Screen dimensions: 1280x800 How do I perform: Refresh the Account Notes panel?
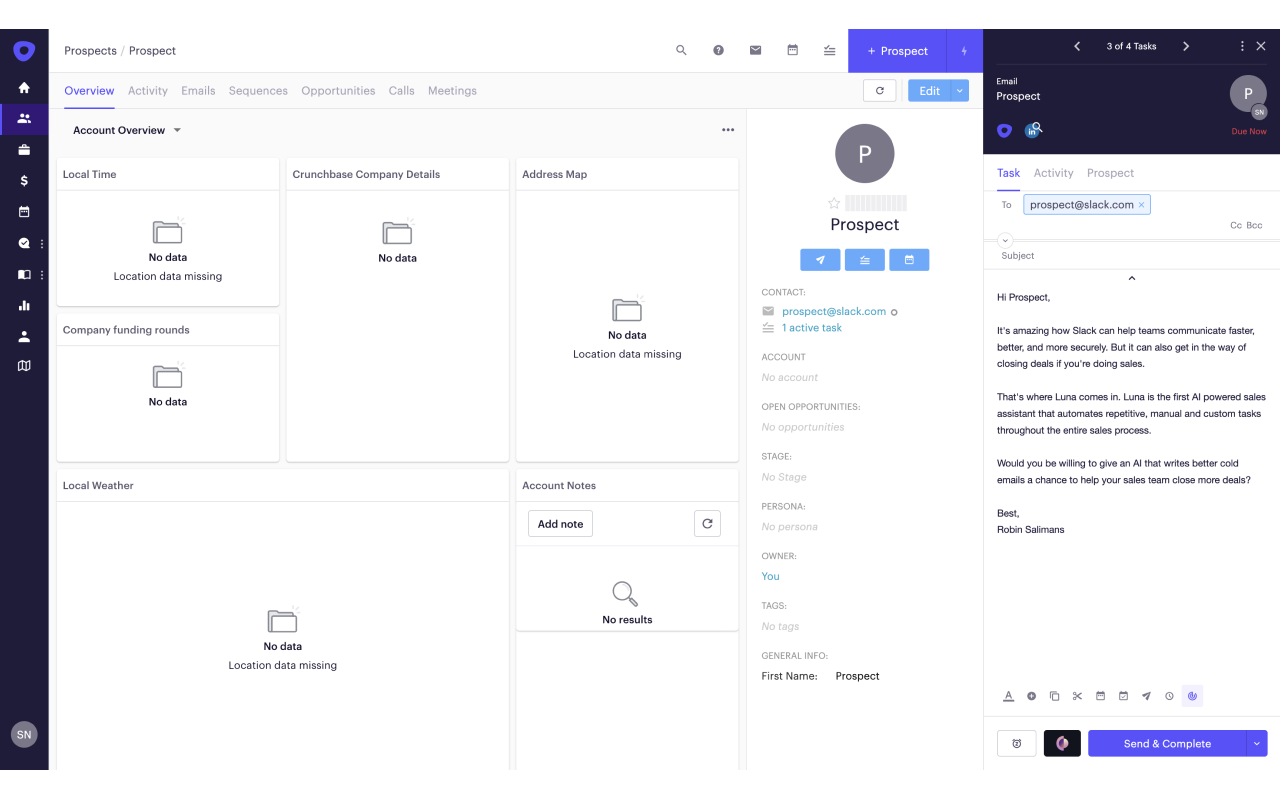[707, 524]
